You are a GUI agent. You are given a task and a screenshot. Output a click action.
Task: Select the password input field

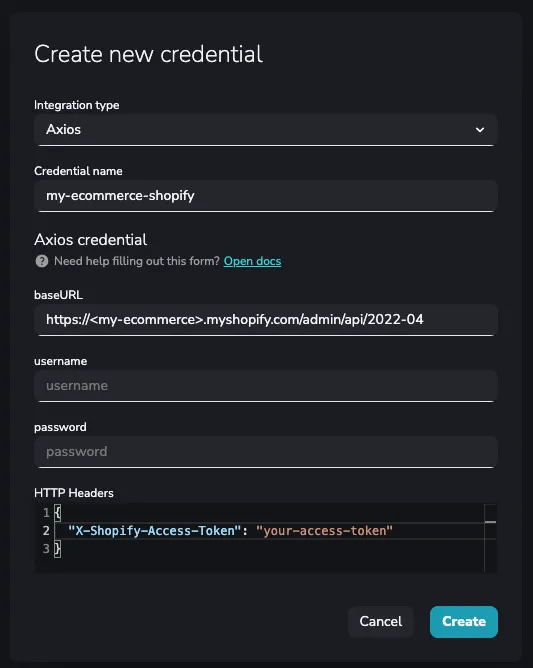pyautogui.click(x=266, y=452)
